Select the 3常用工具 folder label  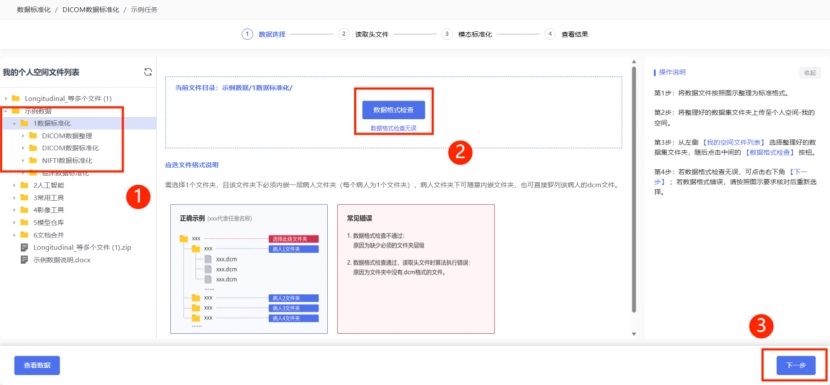tap(49, 198)
